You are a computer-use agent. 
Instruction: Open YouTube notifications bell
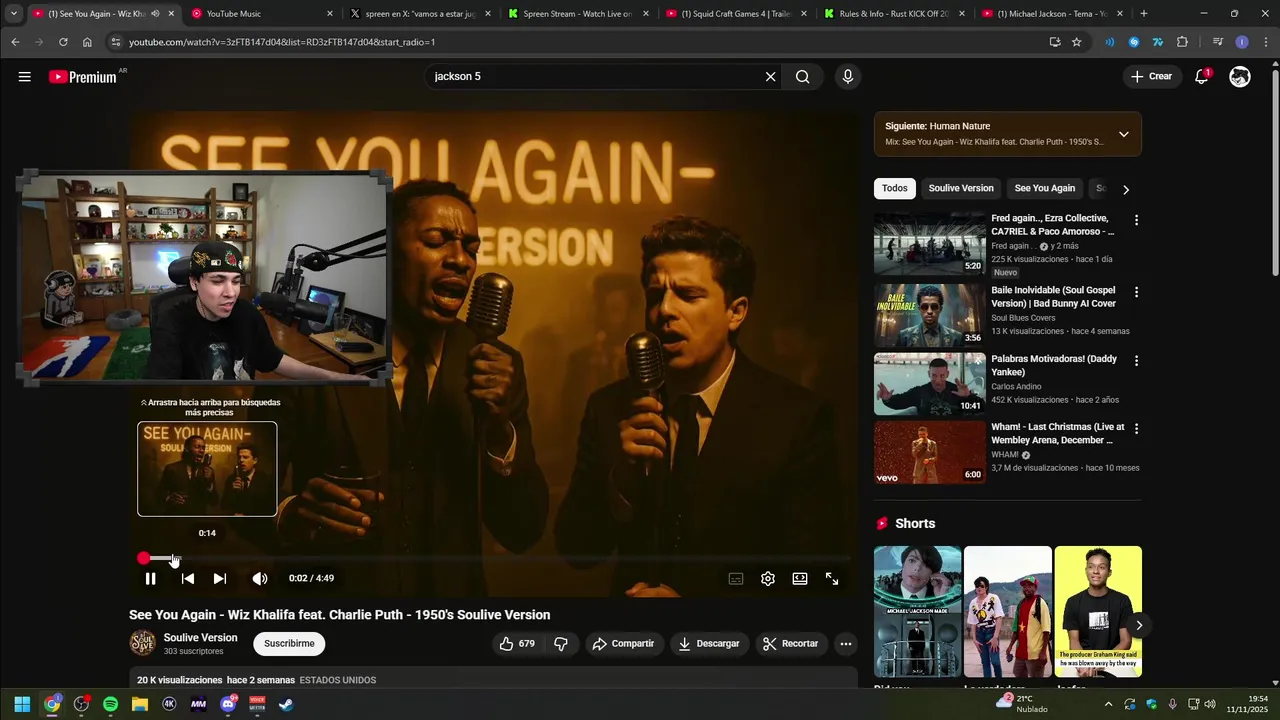pyautogui.click(x=1202, y=77)
